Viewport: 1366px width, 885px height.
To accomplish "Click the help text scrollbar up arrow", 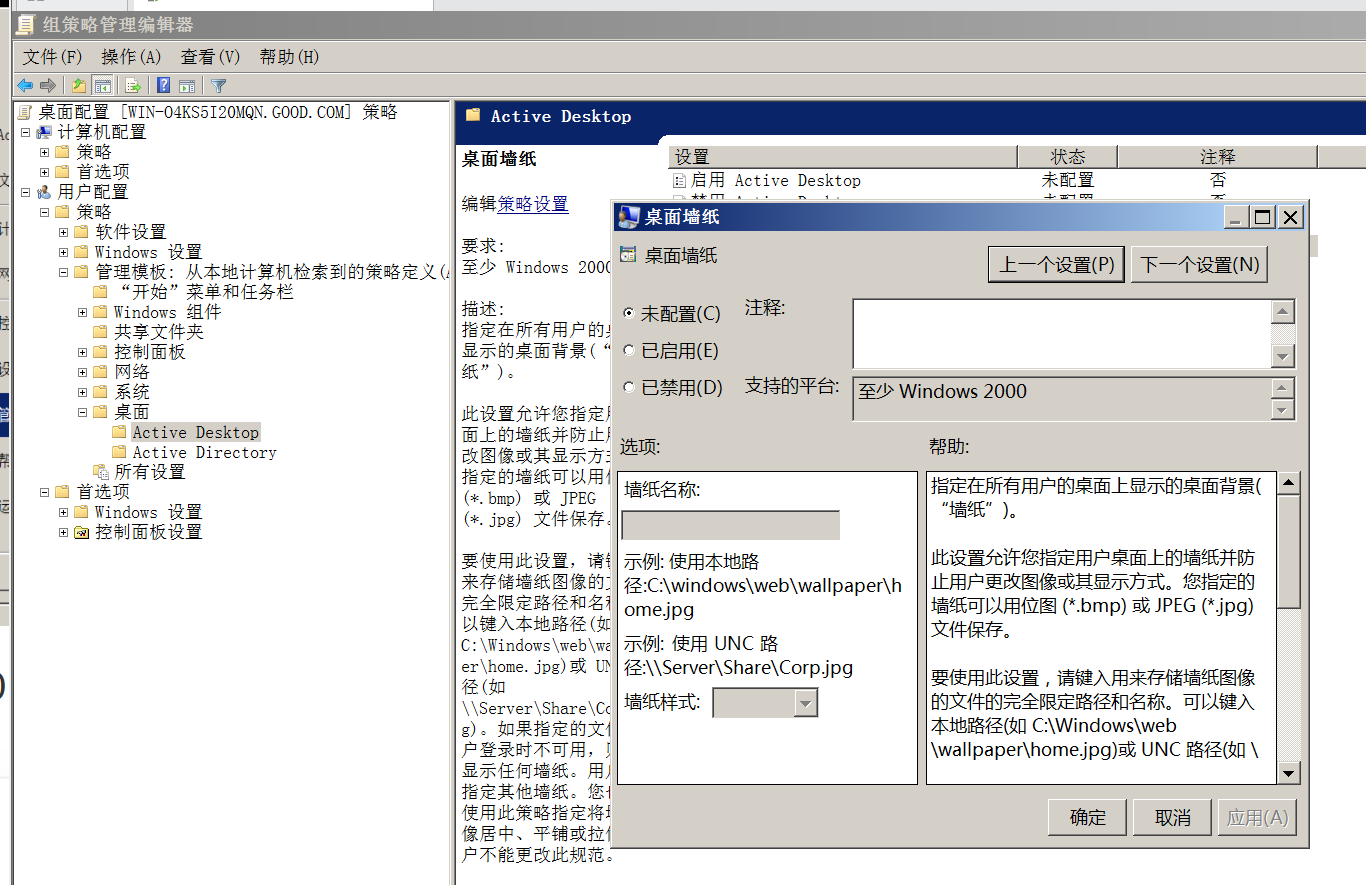I will point(1289,483).
